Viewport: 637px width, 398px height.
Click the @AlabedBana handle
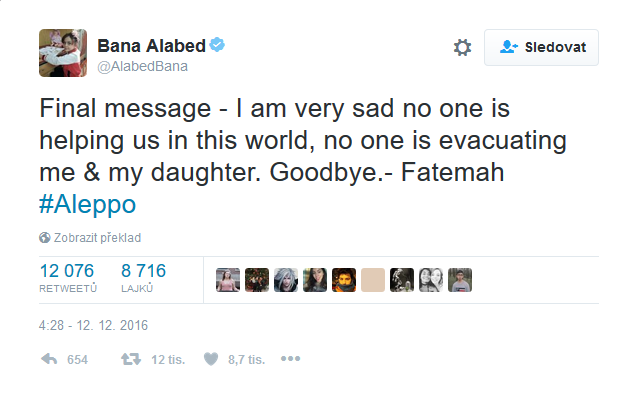[143, 66]
